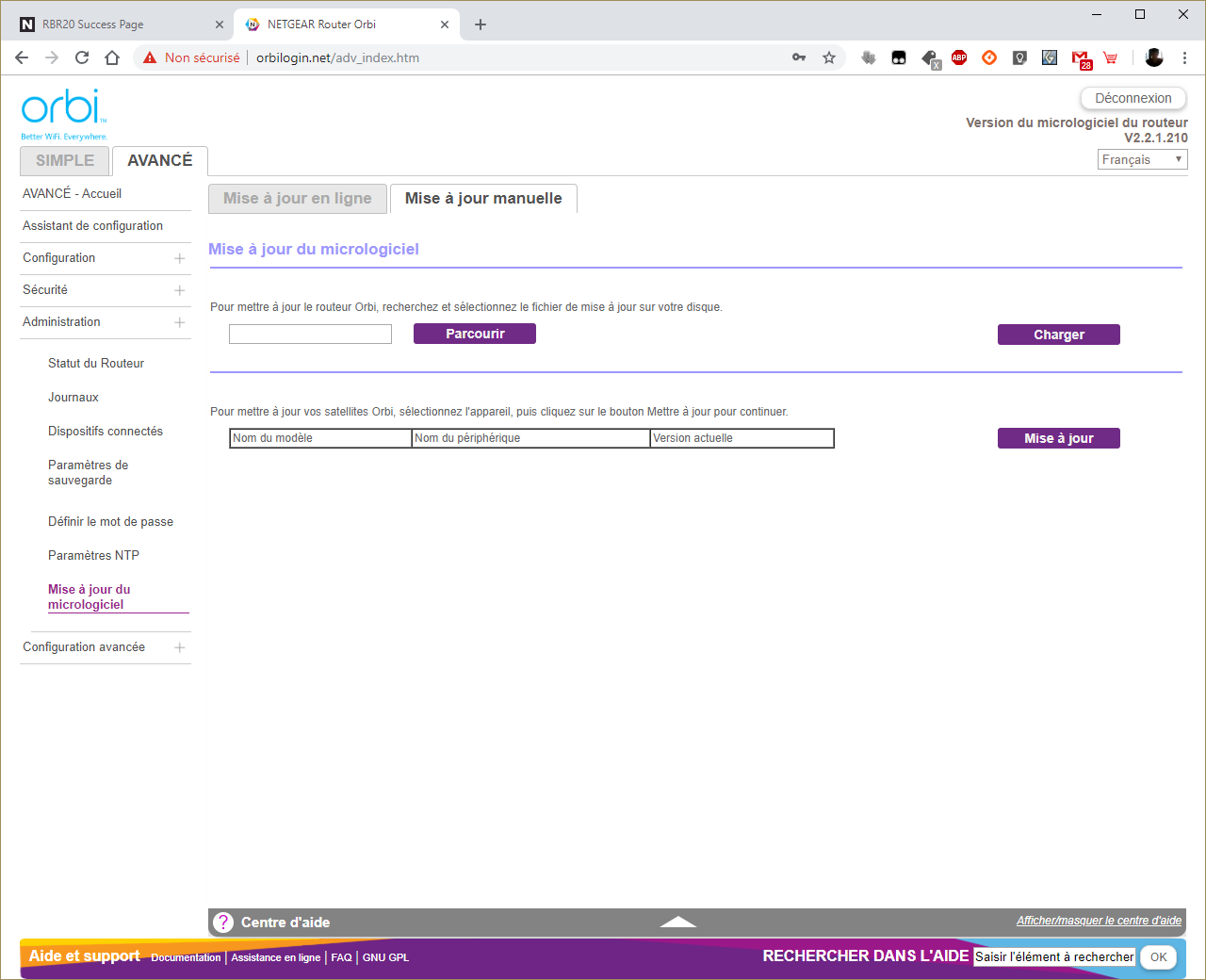Open the Journaux page

pos(73,397)
